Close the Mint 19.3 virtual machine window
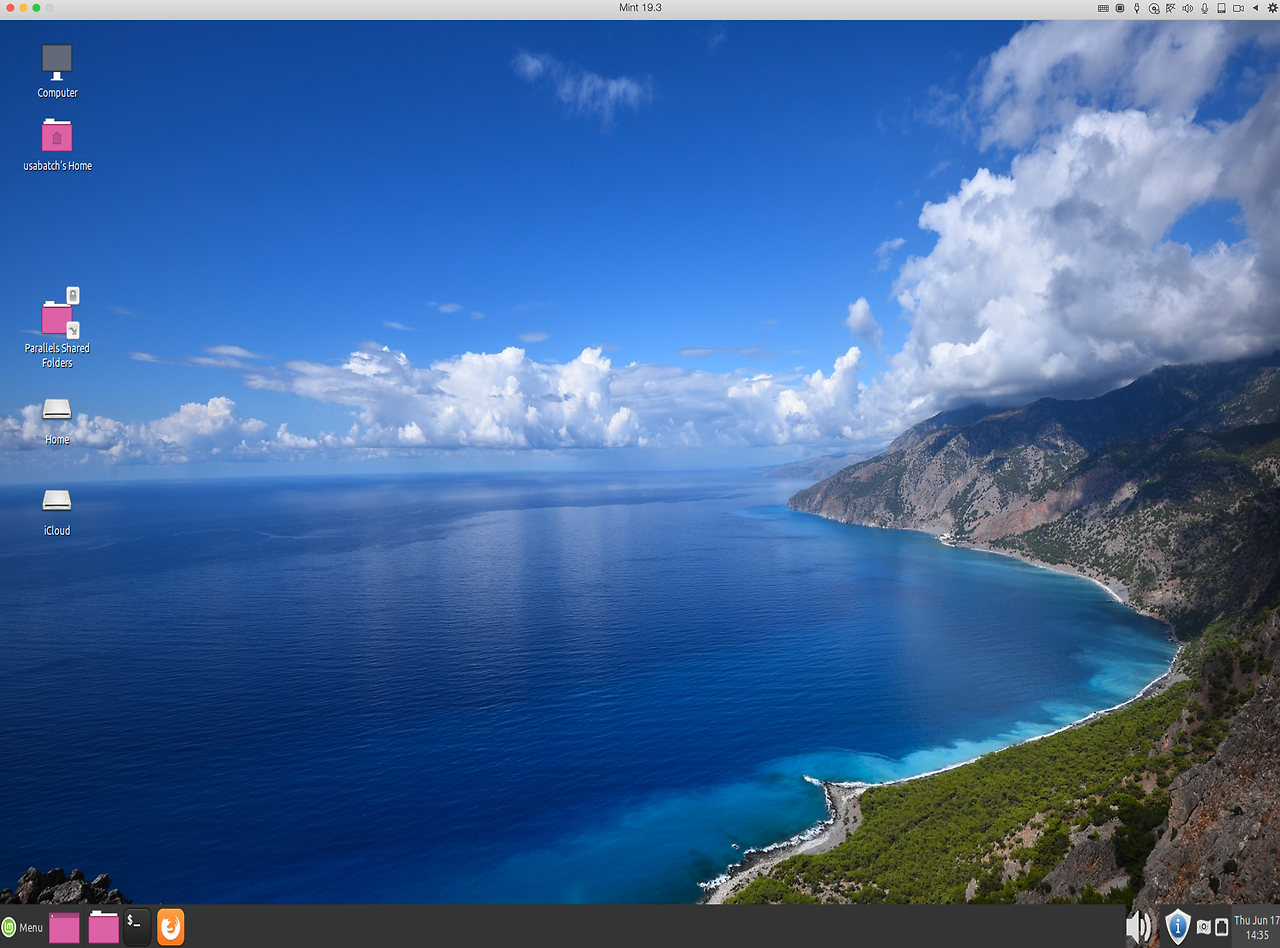1280x948 pixels. click(x=9, y=8)
